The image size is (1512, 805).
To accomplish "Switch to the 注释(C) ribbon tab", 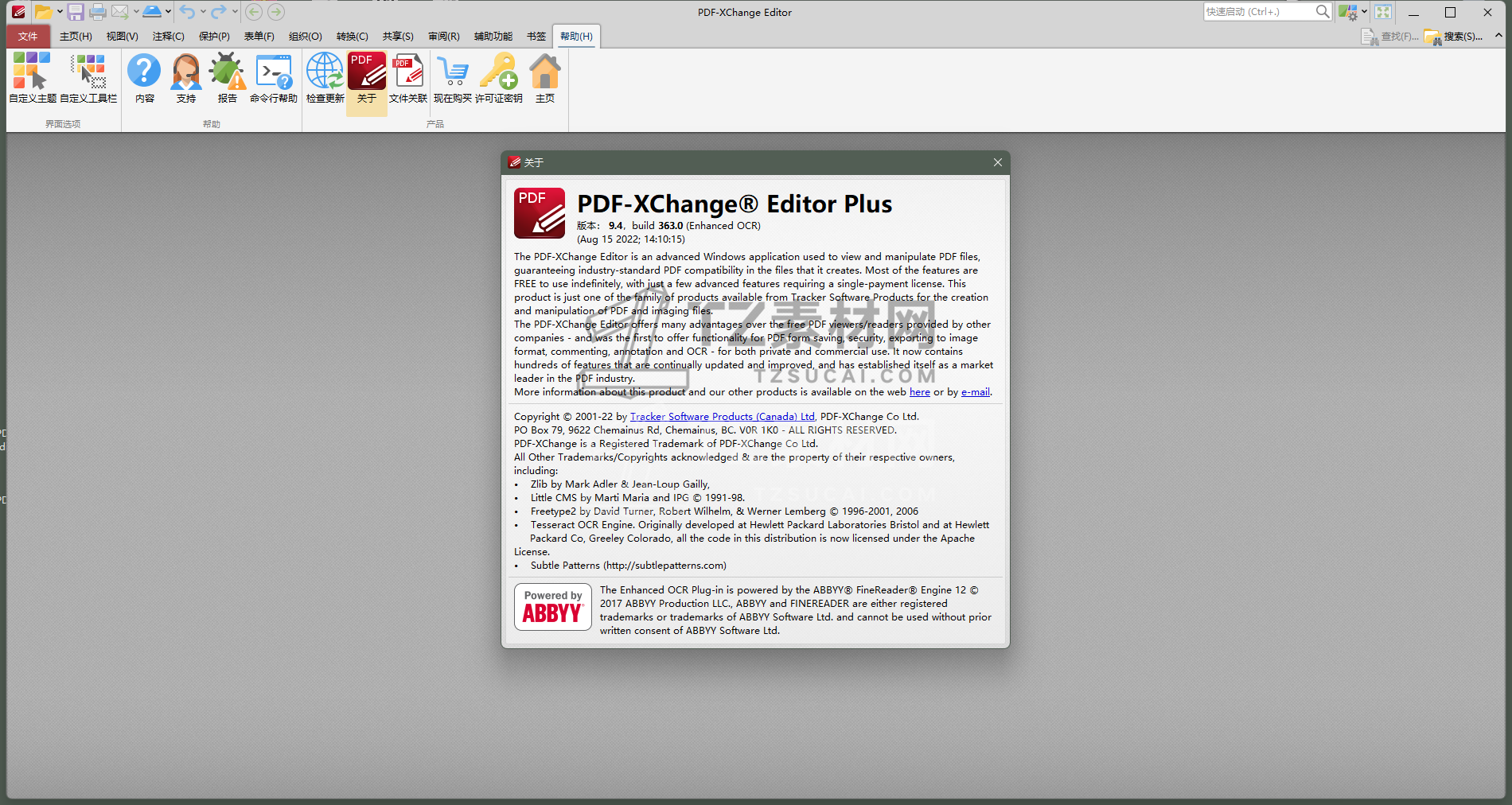I will coord(168,37).
